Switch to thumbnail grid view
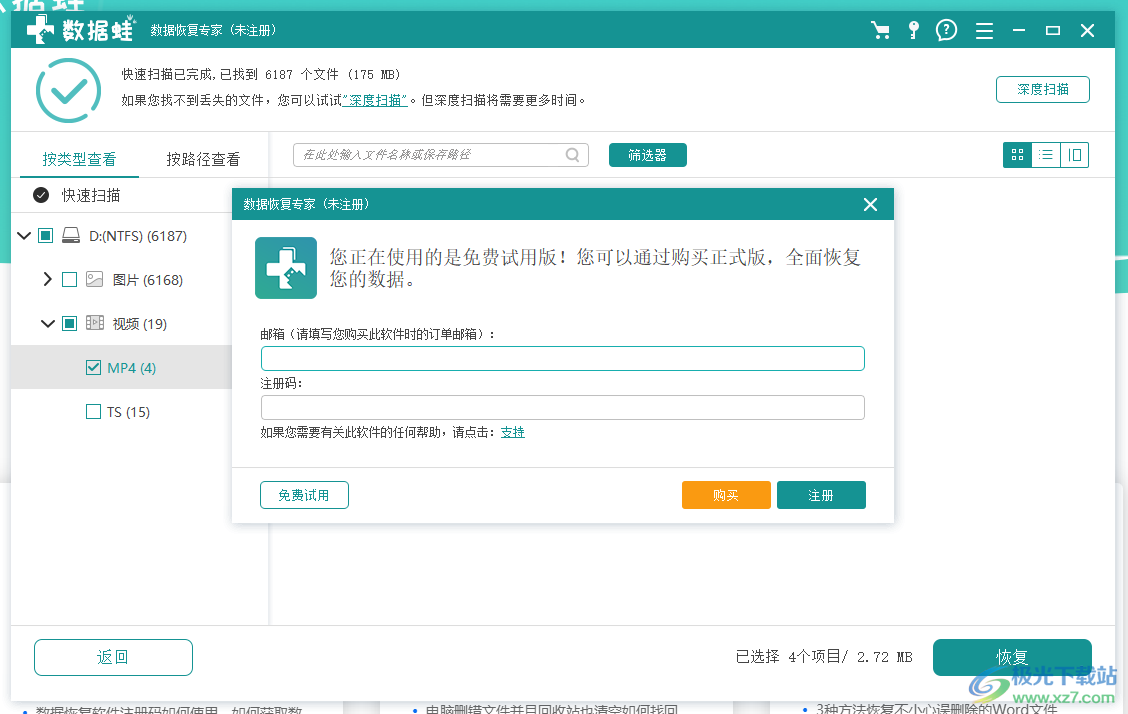 (x=1017, y=155)
